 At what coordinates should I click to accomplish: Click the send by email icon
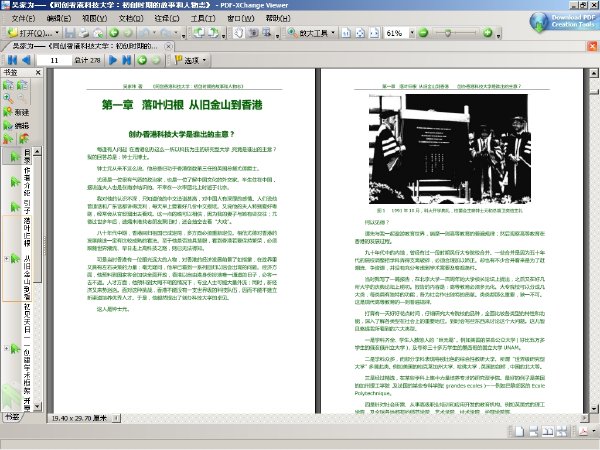[x=98, y=33]
